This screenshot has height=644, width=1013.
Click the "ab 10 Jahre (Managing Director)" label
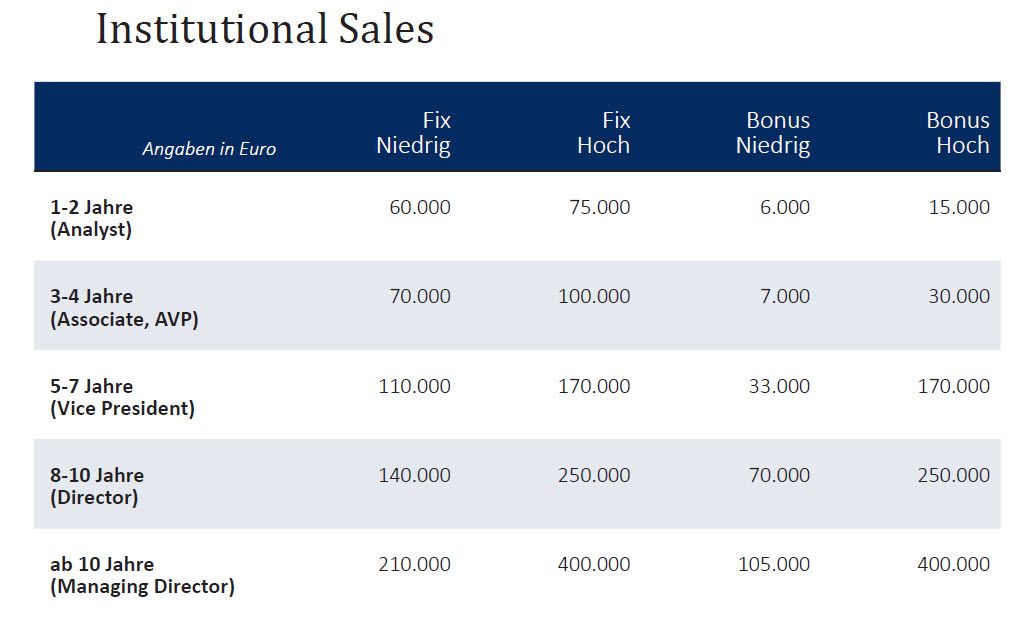pyautogui.click(x=142, y=575)
